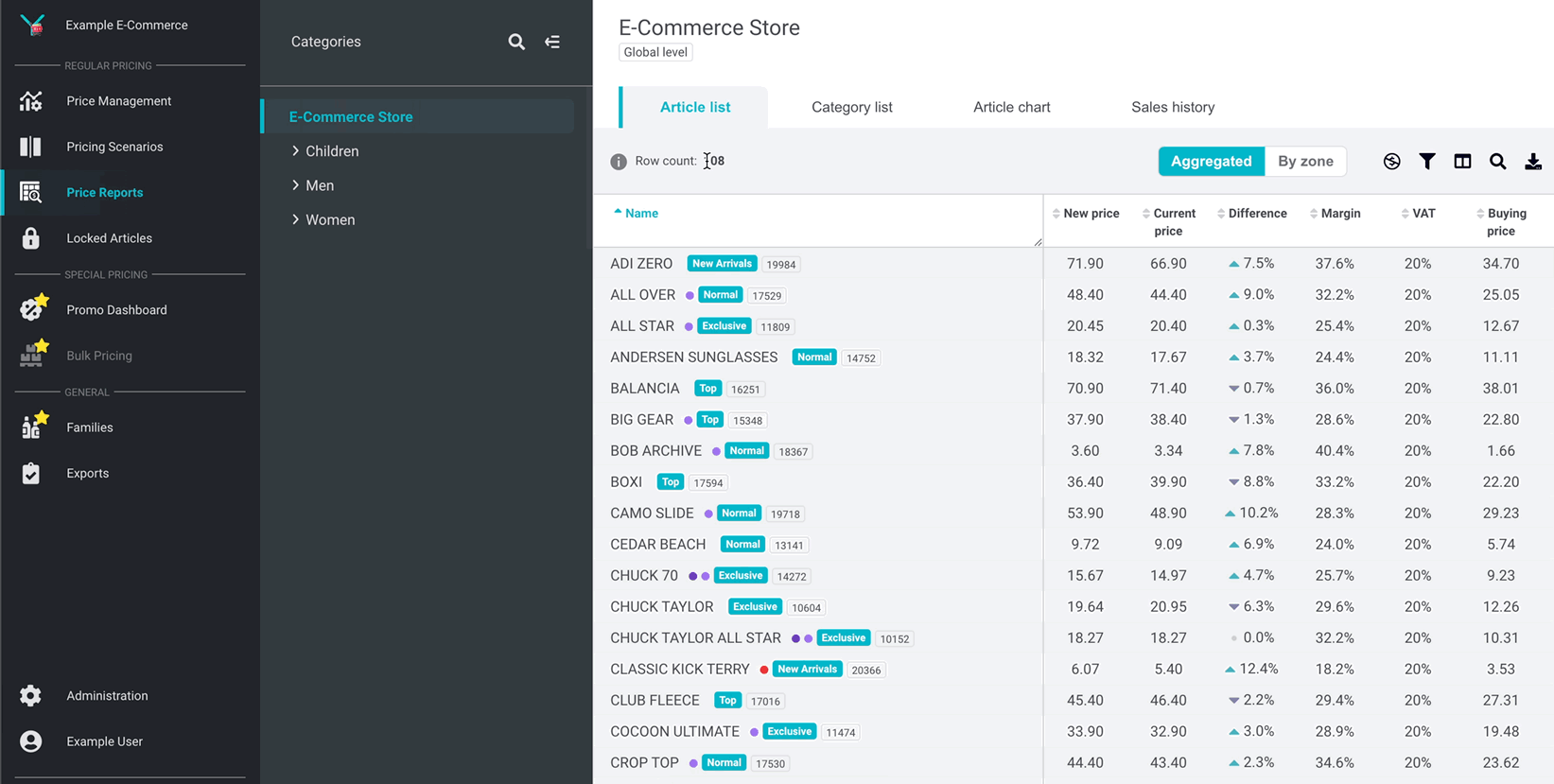Click the Locked Articles padlock icon

30,238
